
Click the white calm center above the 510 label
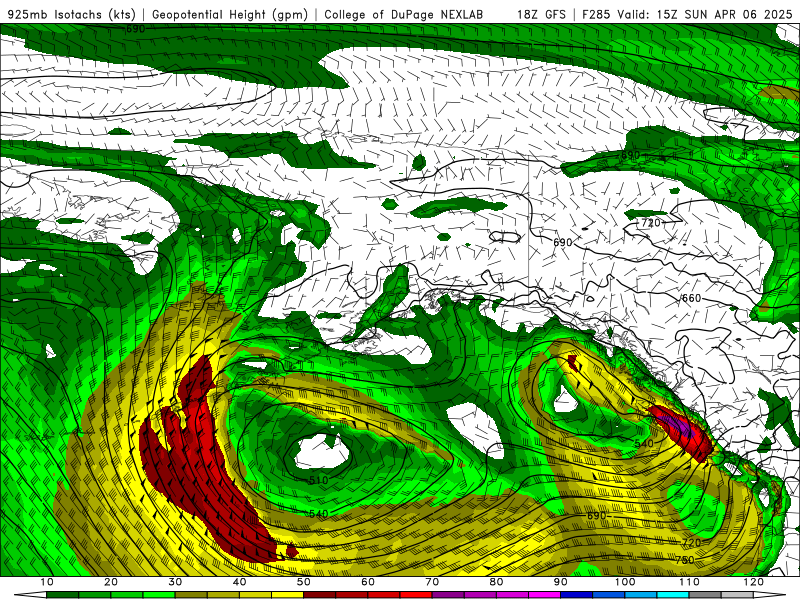[320, 452]
